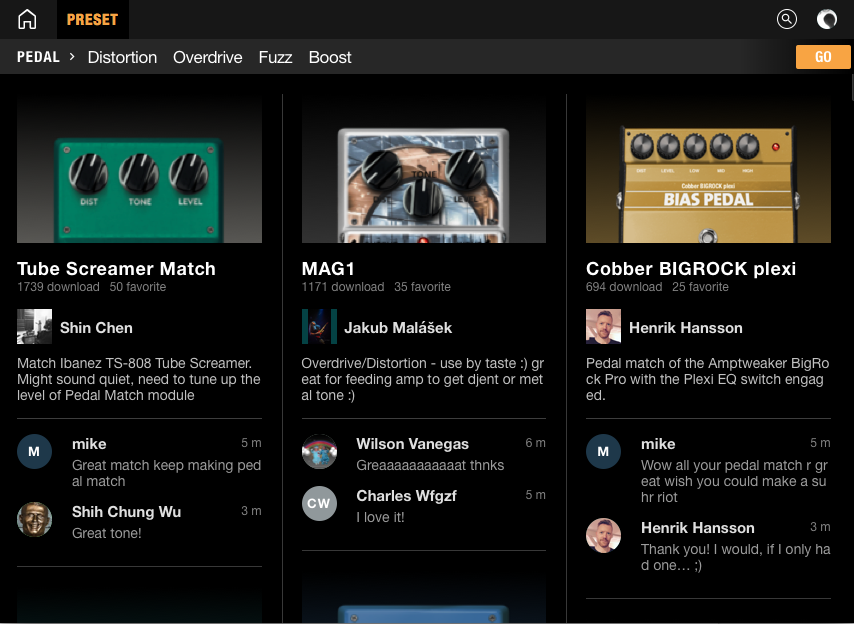Open the user profile icon
This screenshot has width=854, height=624.
[x=827, y=19]
